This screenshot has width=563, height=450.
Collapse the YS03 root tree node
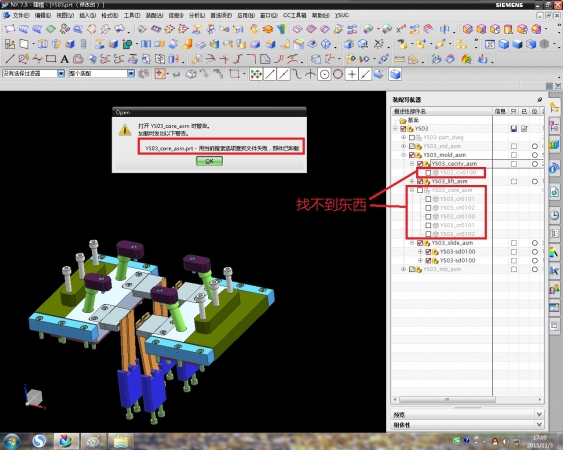click(x=395, y=129)
